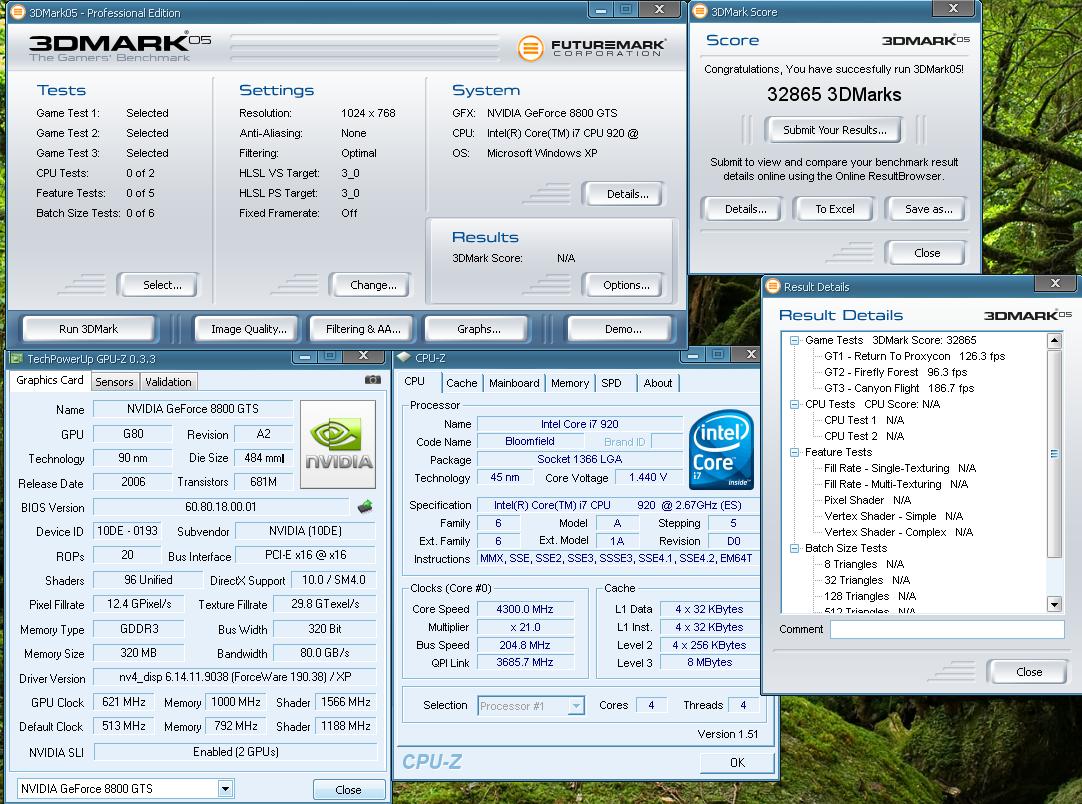This screenshot has width=1082, height=804.
Task: Click the BIOS save chip icon in GPU-Z
Action: [365, 507]
